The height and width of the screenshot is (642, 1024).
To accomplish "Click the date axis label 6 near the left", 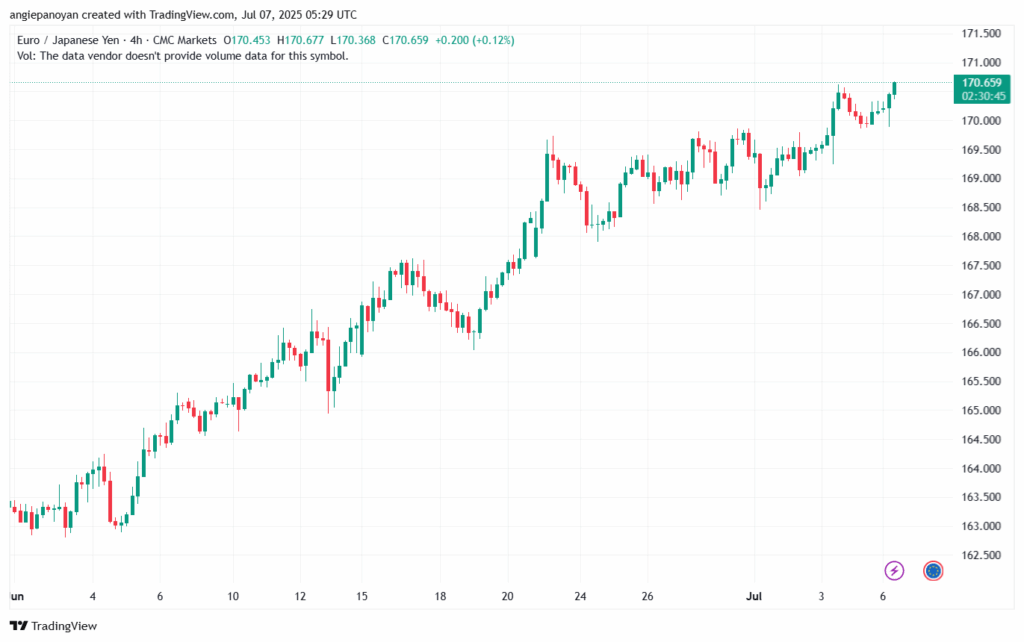I will pyautogui.click(x=160, y=596).
